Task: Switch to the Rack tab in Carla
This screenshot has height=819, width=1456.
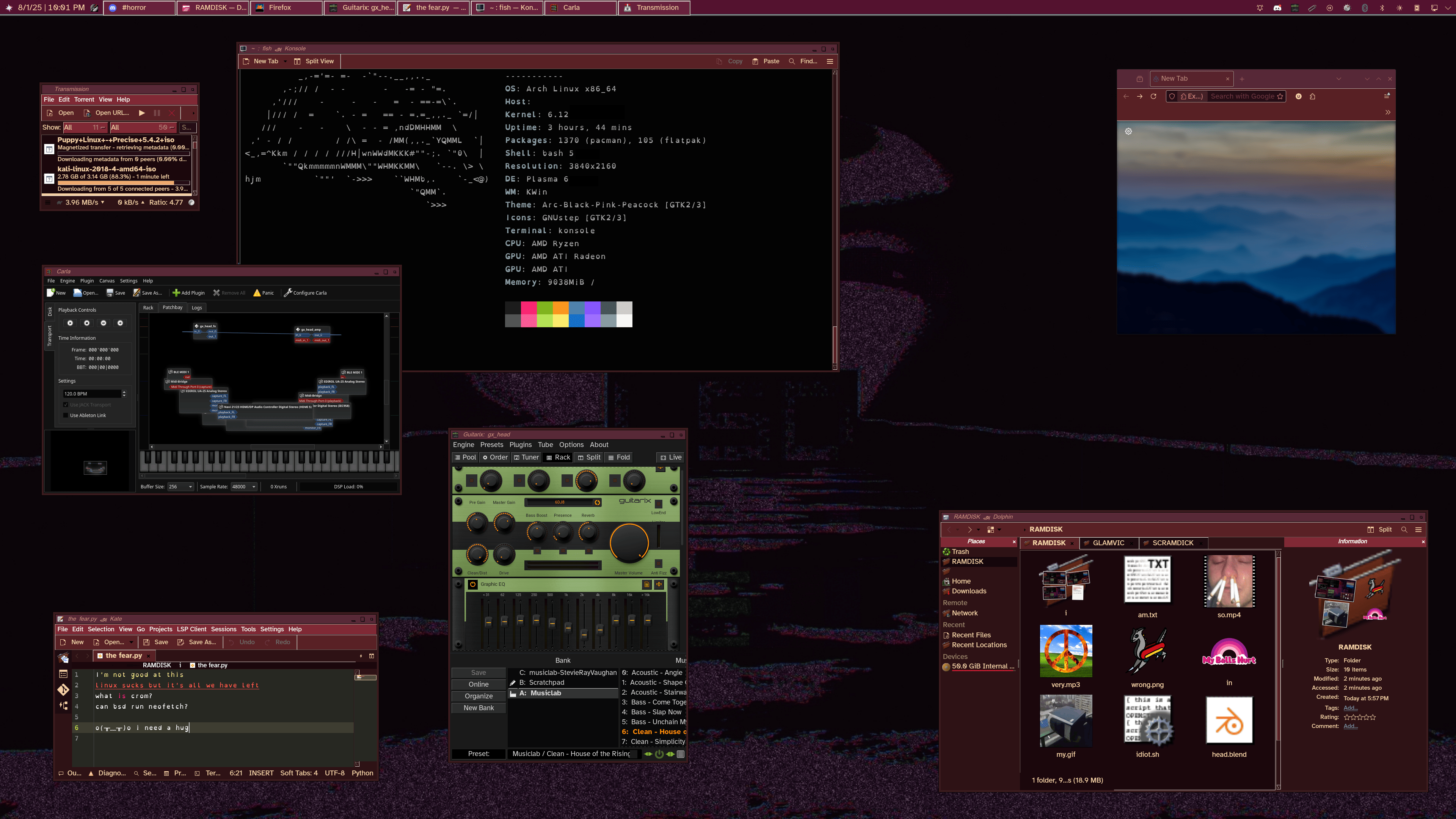Action: pos(148,308)
